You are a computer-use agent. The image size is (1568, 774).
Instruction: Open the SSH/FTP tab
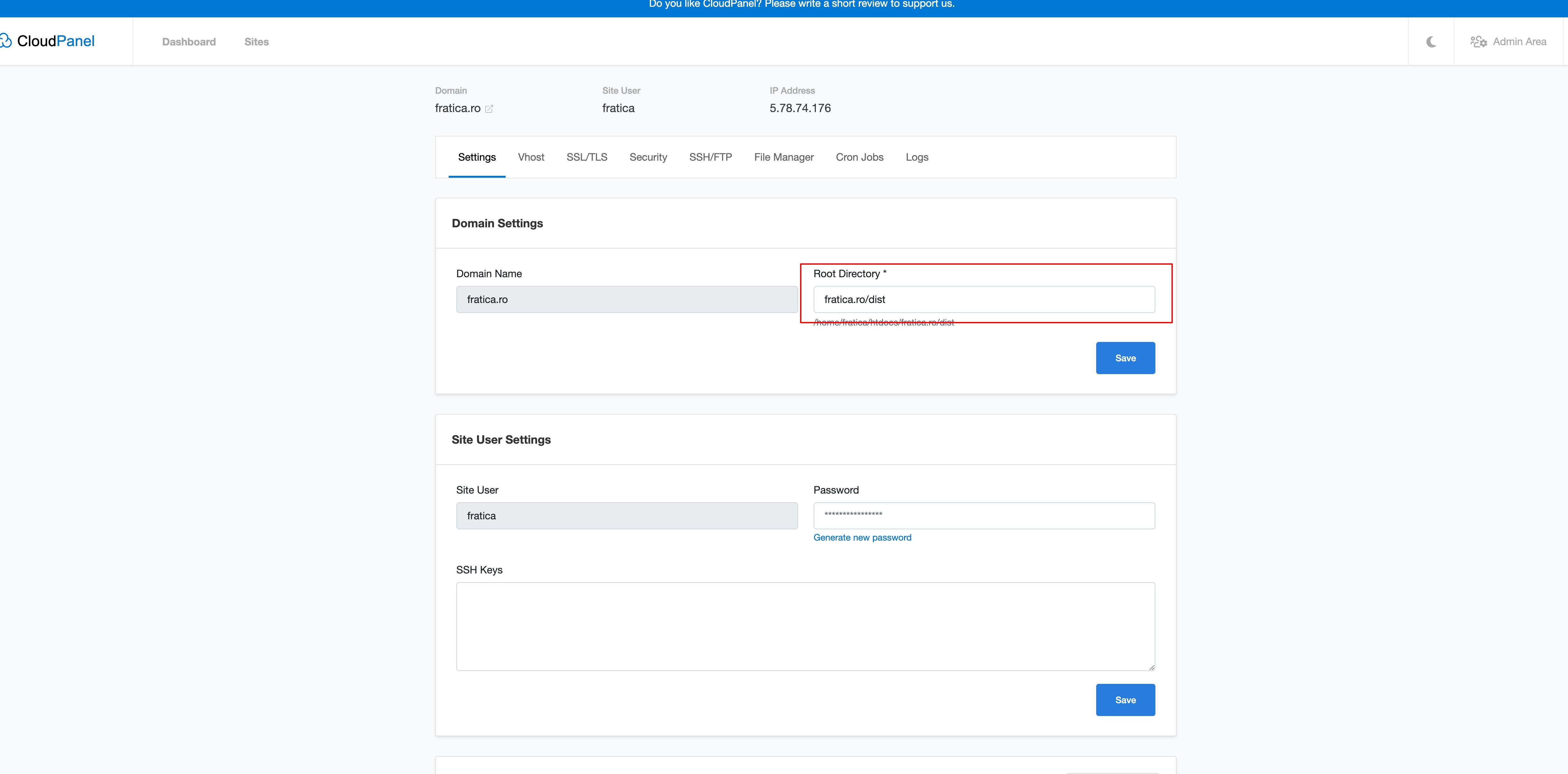pos(711,157)
